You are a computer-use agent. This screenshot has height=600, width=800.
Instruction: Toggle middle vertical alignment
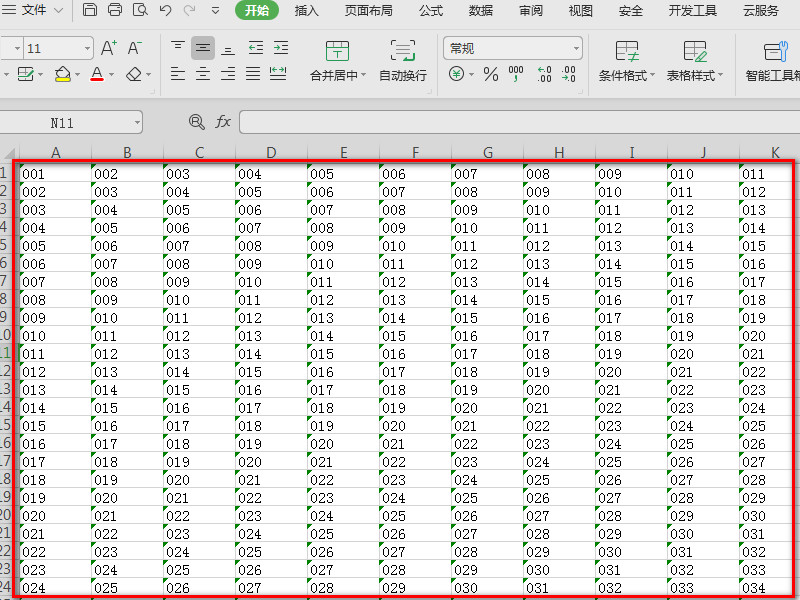[203, 48]
